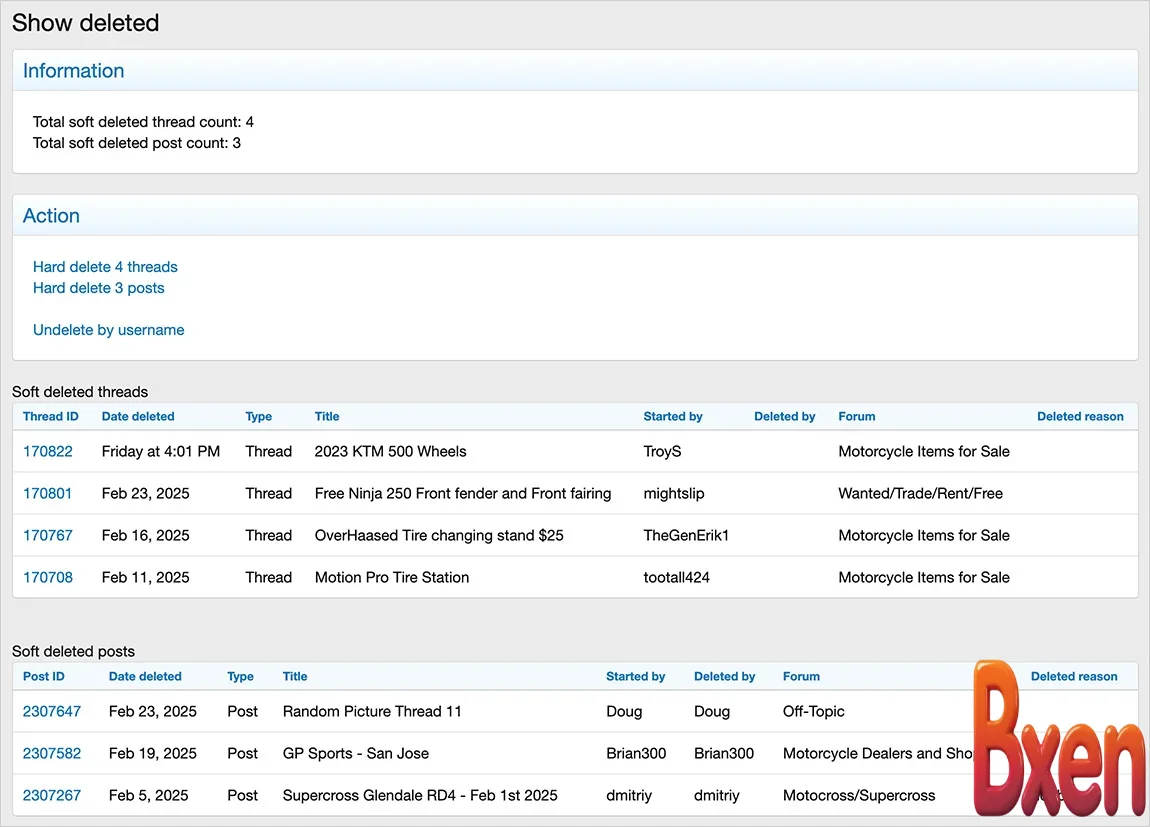Click the Action panel heading

(x=51, y=216)
